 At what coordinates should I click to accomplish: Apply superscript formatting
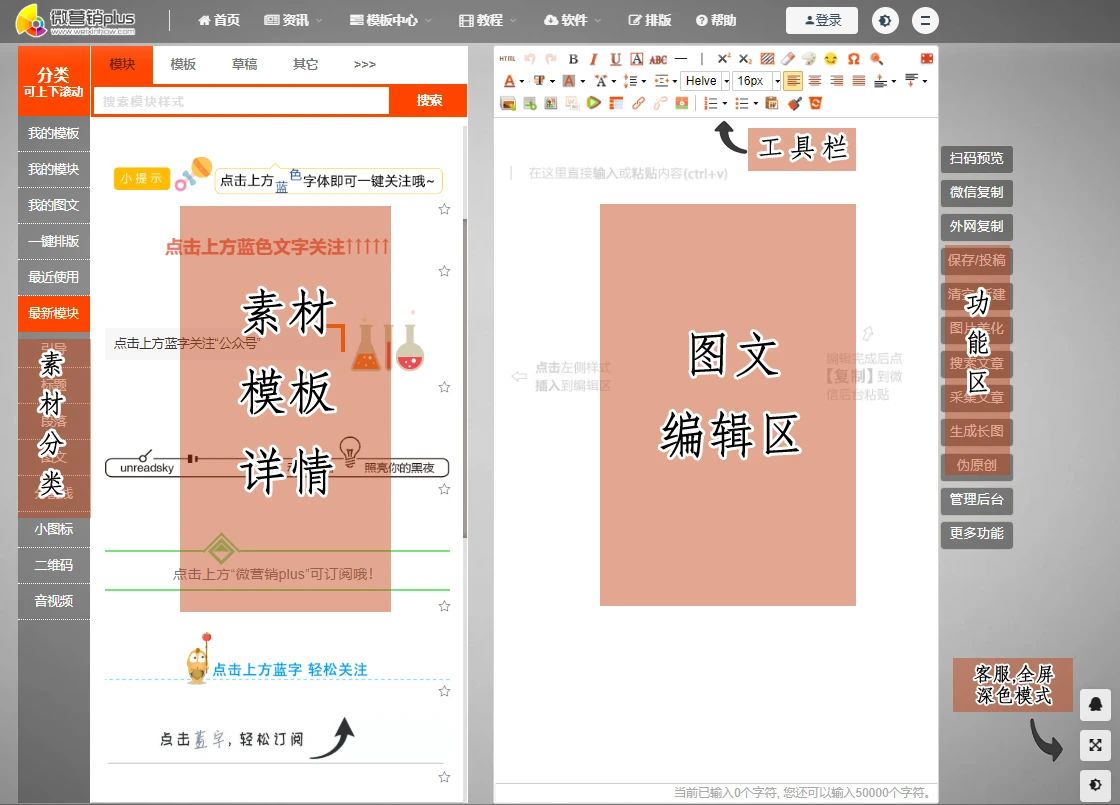pos(724,59)
